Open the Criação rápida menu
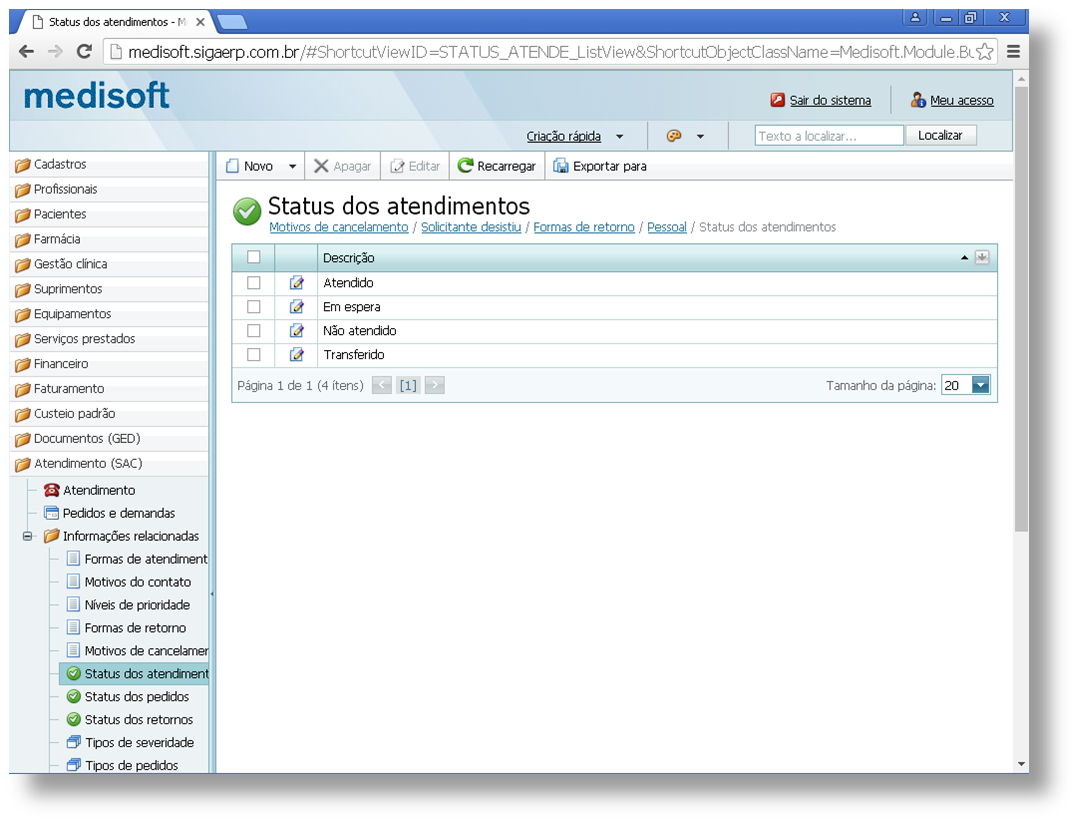 pos(574,136)
